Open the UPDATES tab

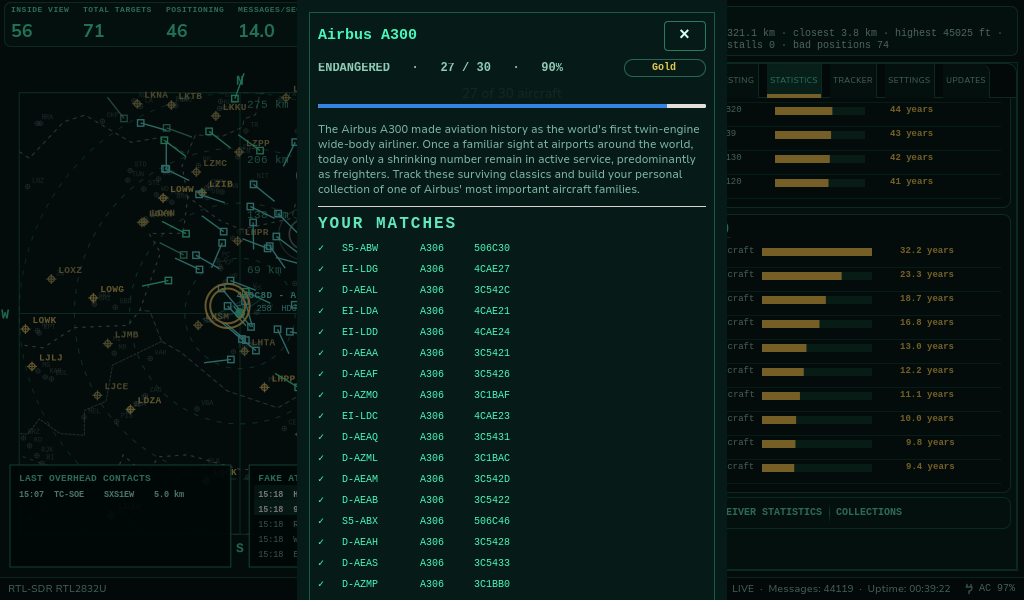(x=965, y=80)
